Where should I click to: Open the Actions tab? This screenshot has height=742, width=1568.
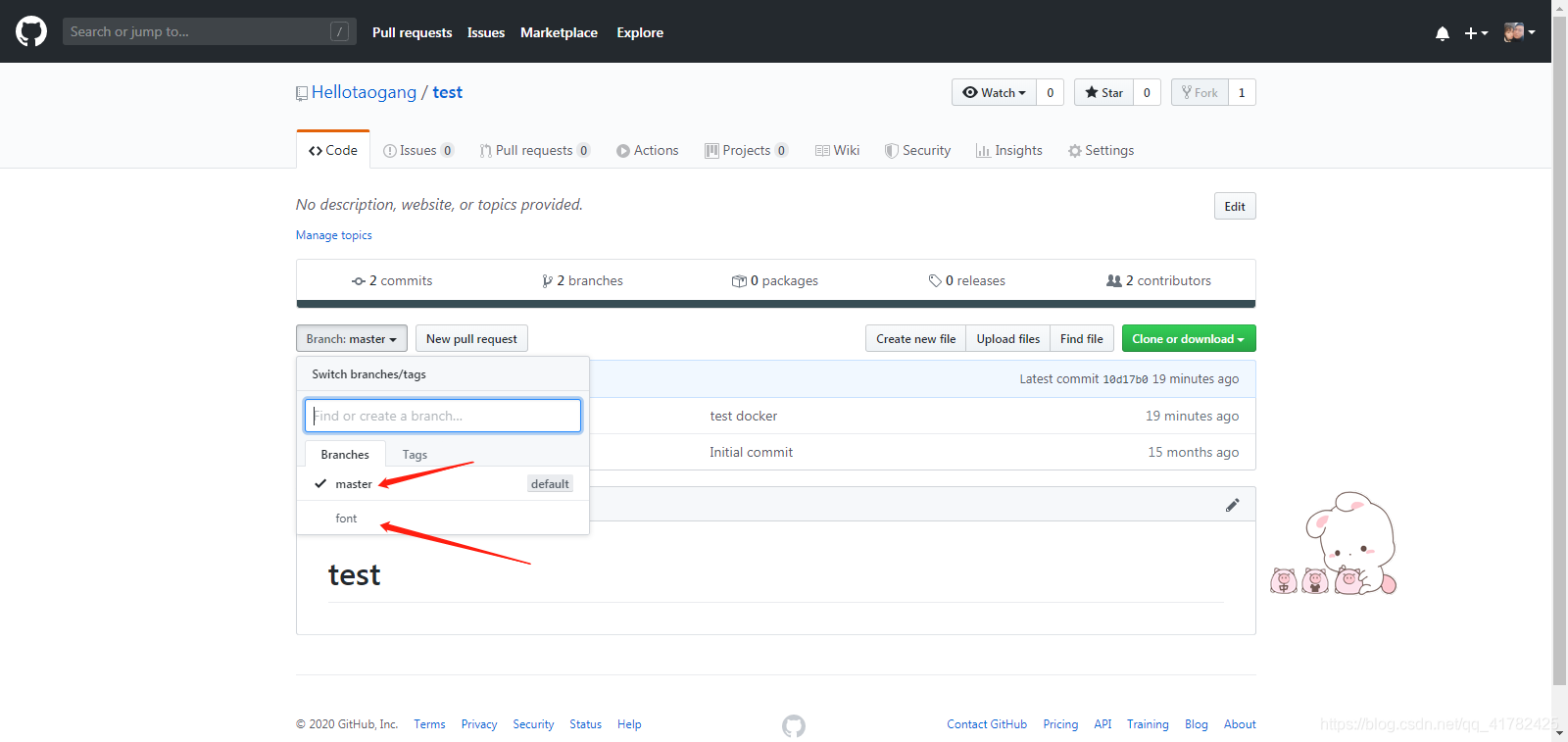(x=648, y=150)
